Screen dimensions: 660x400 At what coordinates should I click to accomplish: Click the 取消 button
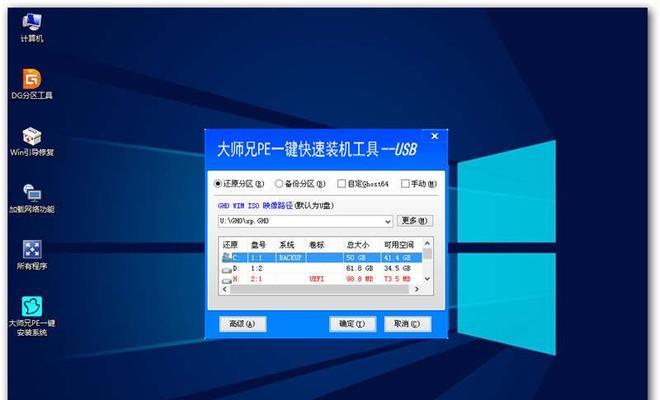407,324
